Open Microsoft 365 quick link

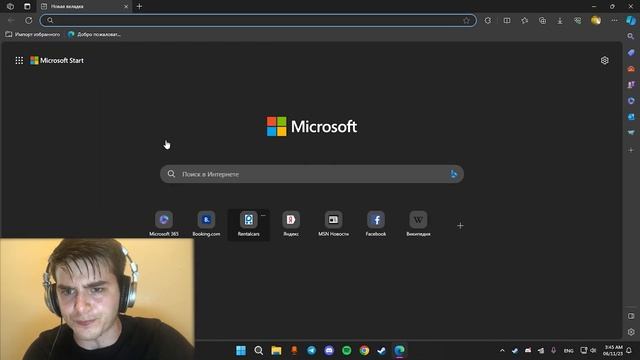pyautogui.click(x=164, y=224)
